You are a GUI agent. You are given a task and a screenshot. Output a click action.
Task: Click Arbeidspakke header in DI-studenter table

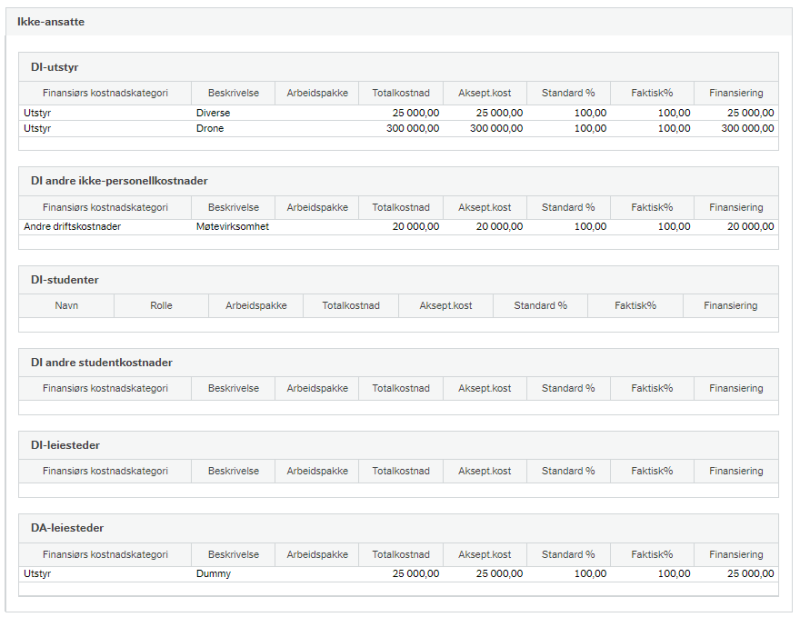tap(256, 306)
